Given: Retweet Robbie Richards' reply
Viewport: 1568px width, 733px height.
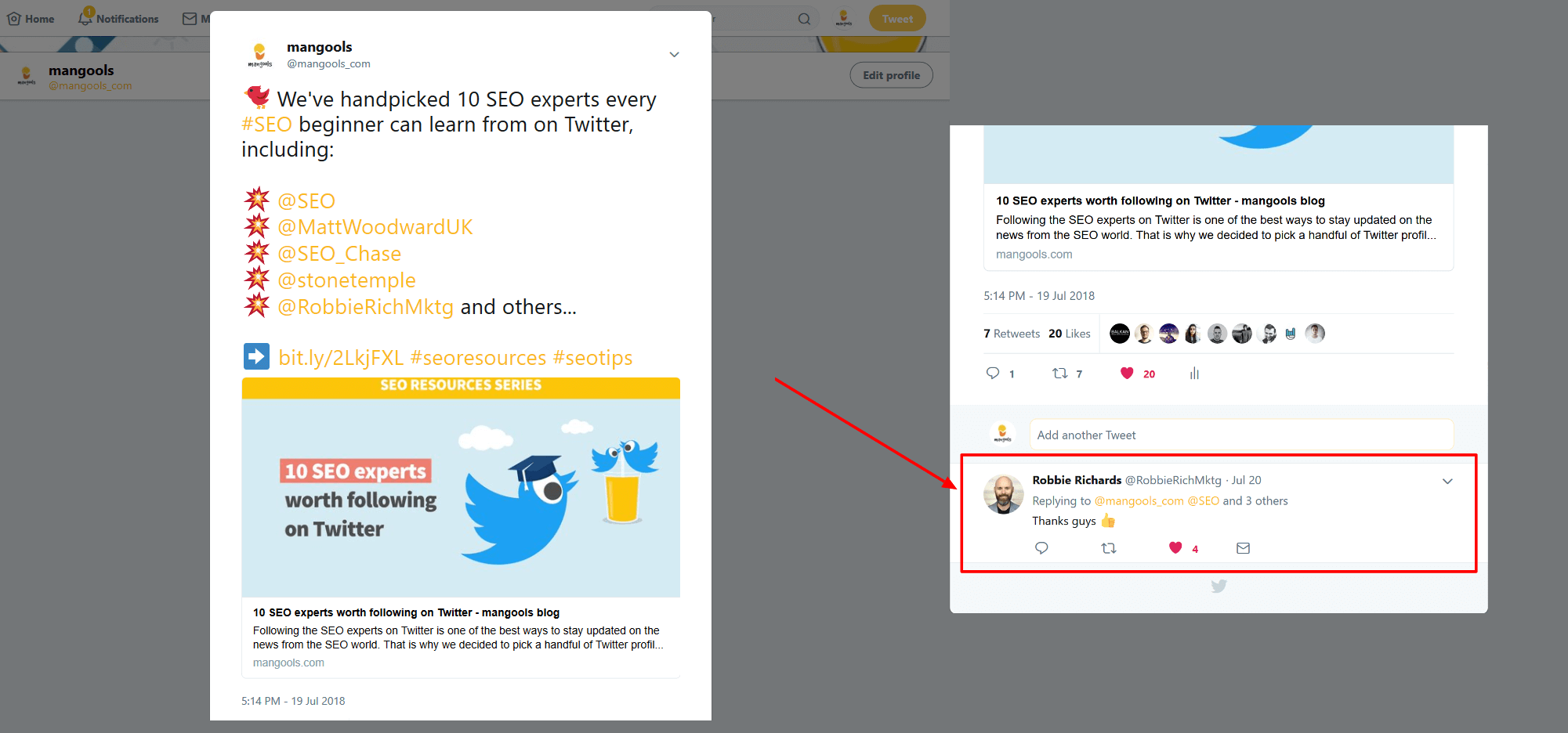Looking at the screenshot, I should coord(1109,548).
